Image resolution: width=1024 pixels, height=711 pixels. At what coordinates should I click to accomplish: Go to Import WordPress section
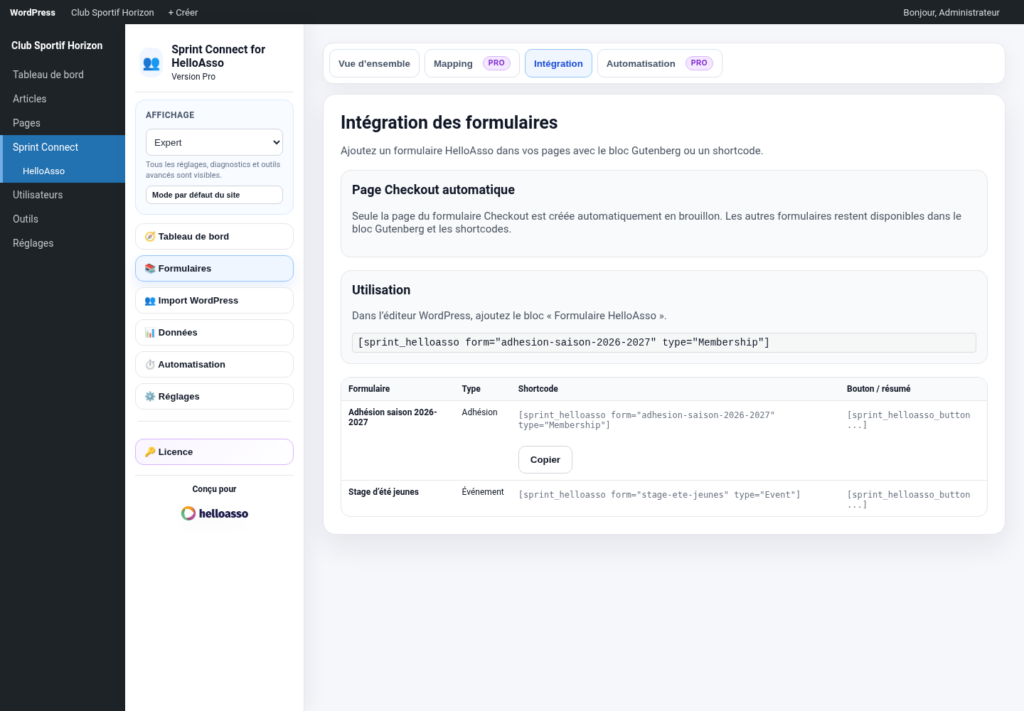[x=214, y=300]
